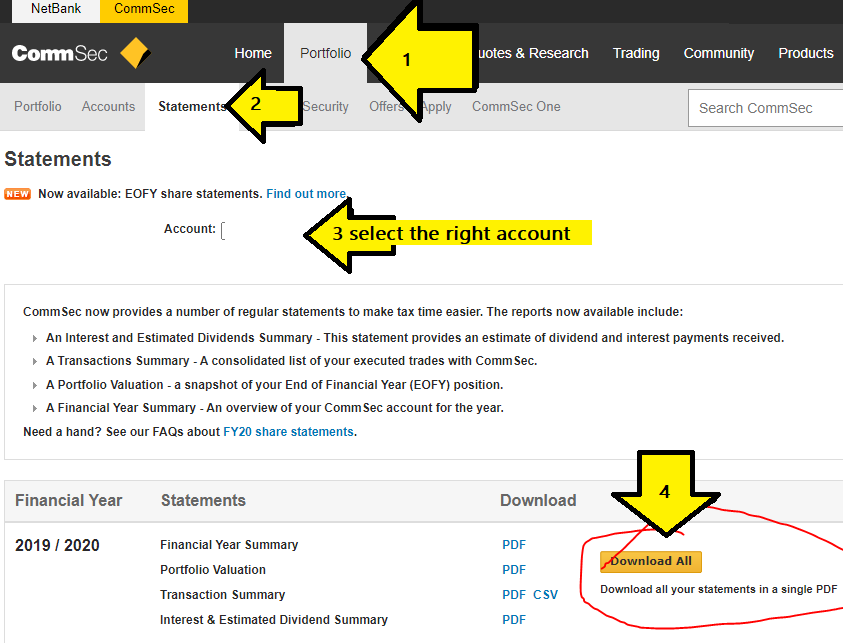Image resolution: width=843 pixels, height=643 pixels.
Task: Open the CommSec One sub-tab
Action: (516, 106)
